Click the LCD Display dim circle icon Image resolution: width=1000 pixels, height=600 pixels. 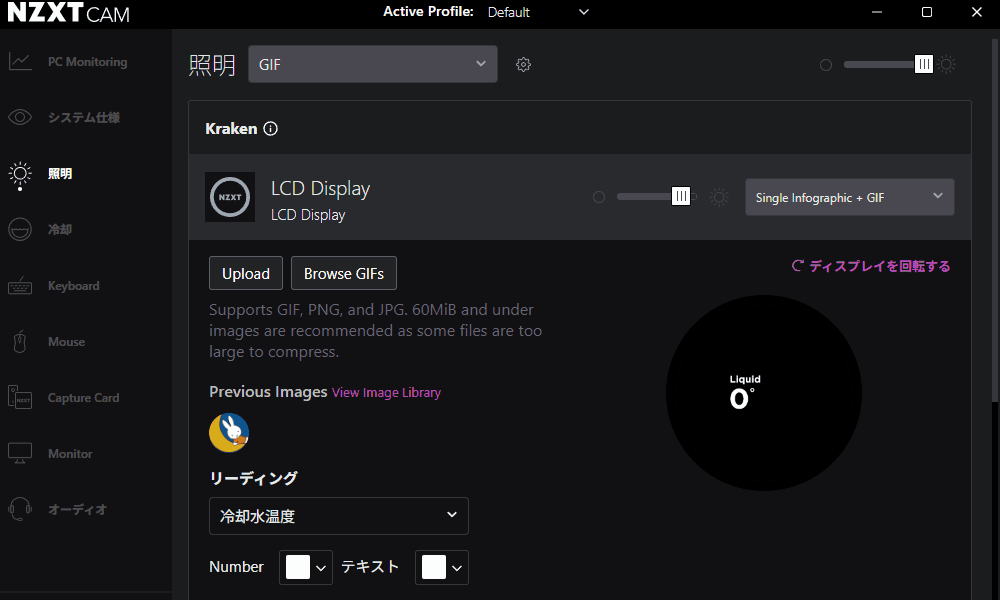click(x=599, y=197)
